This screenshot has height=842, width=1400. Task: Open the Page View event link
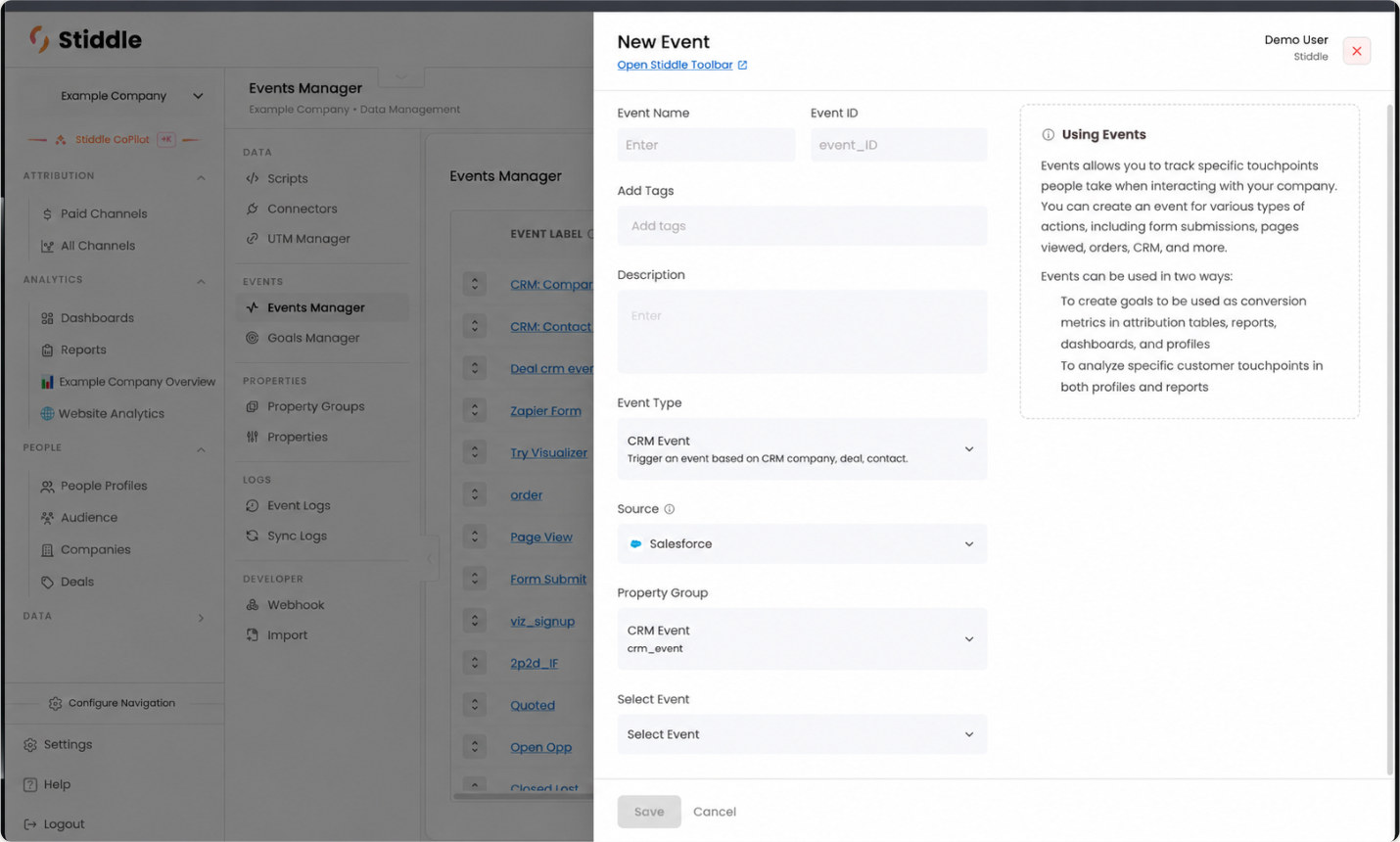click(540, 538)
